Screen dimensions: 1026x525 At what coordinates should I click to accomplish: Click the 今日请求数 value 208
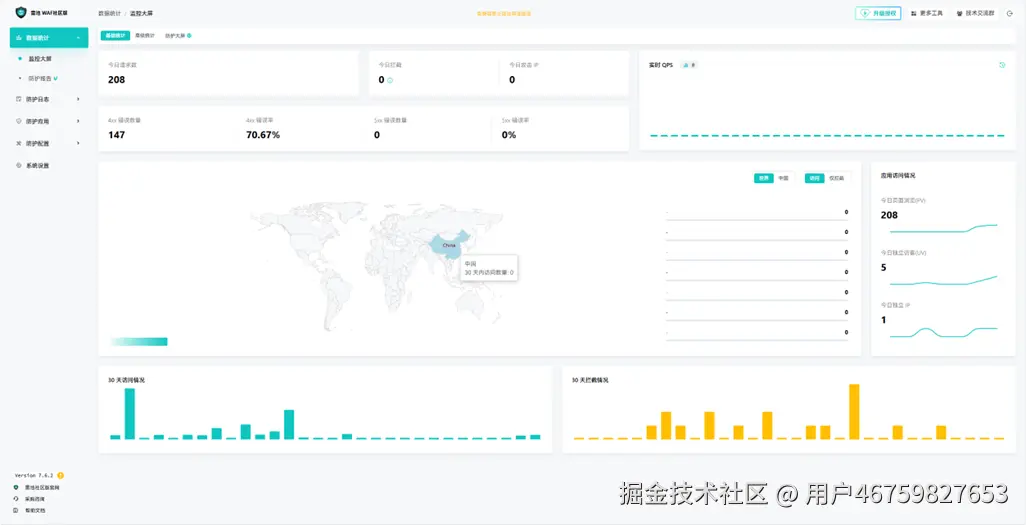point(116,80)
